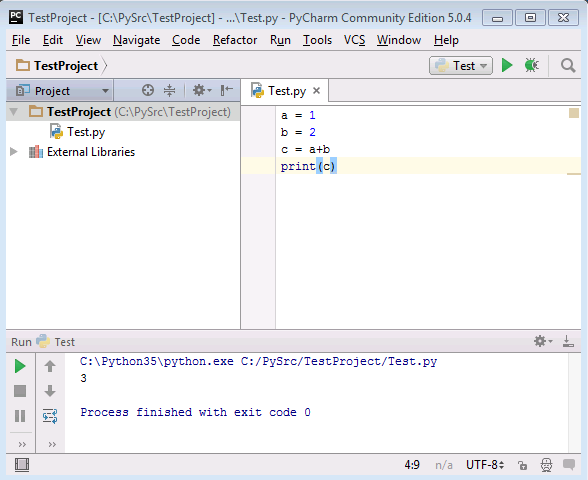Change UTF-8 file encoding
The height and width of the screenshot is (480, 588).
484,465
